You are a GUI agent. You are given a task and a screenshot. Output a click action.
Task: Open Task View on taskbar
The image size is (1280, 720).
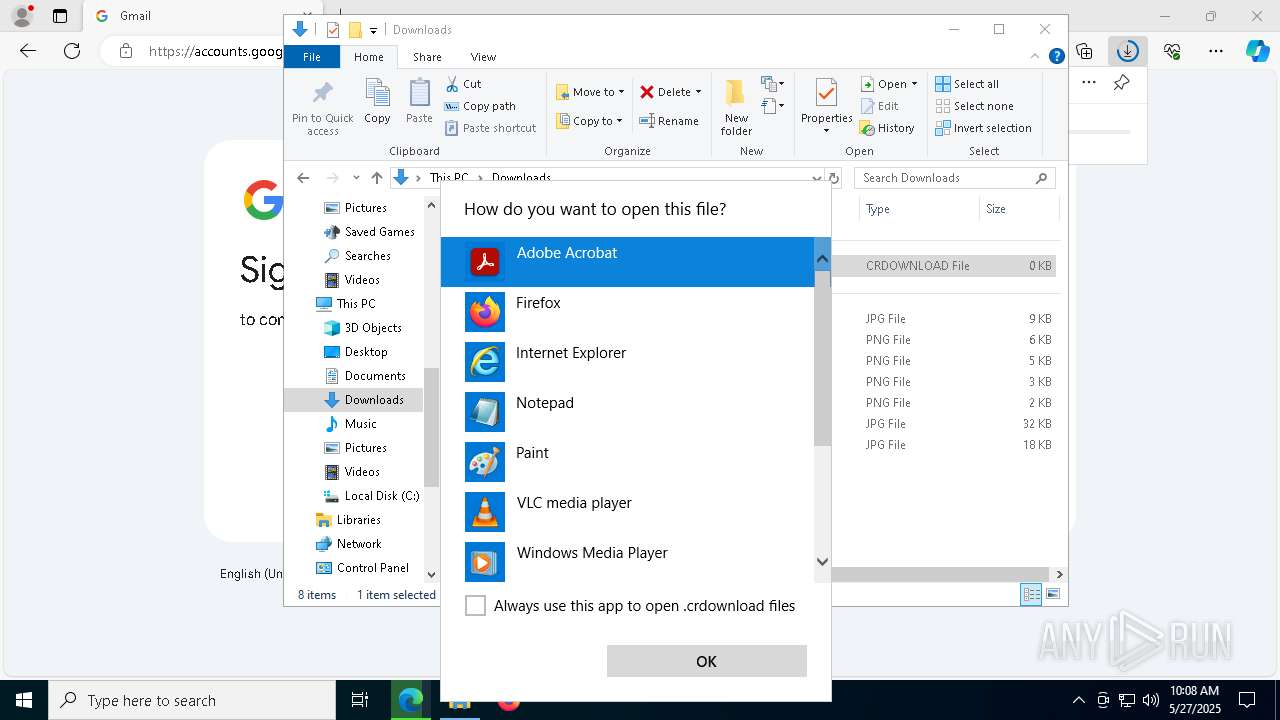point(360,700)
